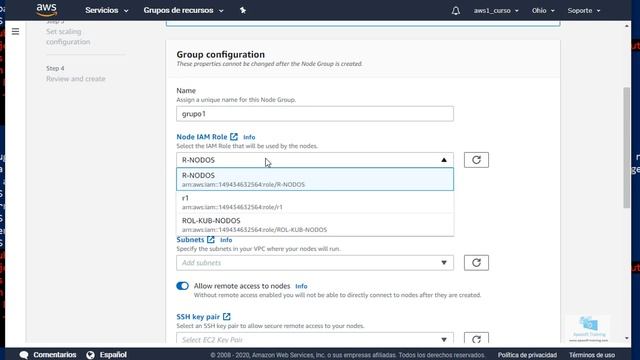Click the Name field containing grupo1

click(315, 114)
